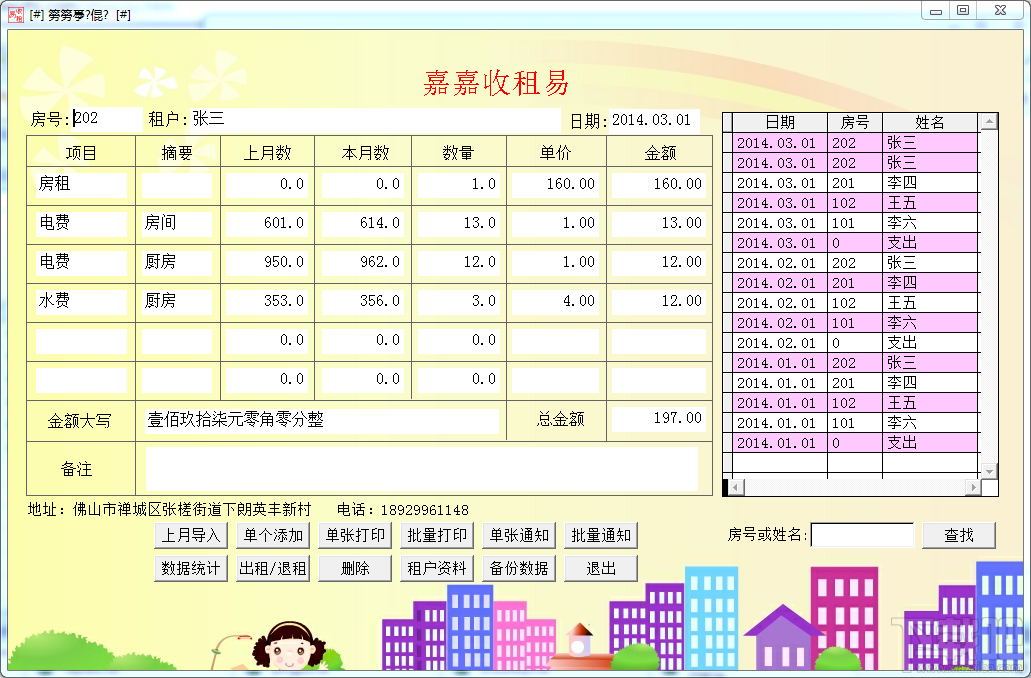Select record 2014.01.01 201 李四
The image size is (1031, 678).
click(x=855, y=383)
